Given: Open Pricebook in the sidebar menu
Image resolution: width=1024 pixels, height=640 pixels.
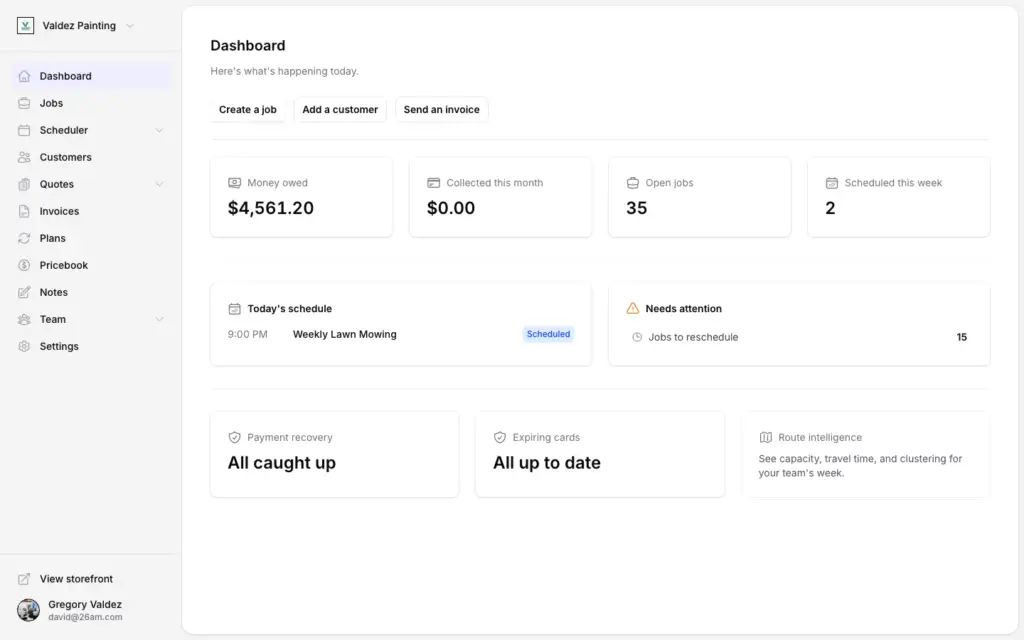Looking at the screenshot, I should click(92, 265).
